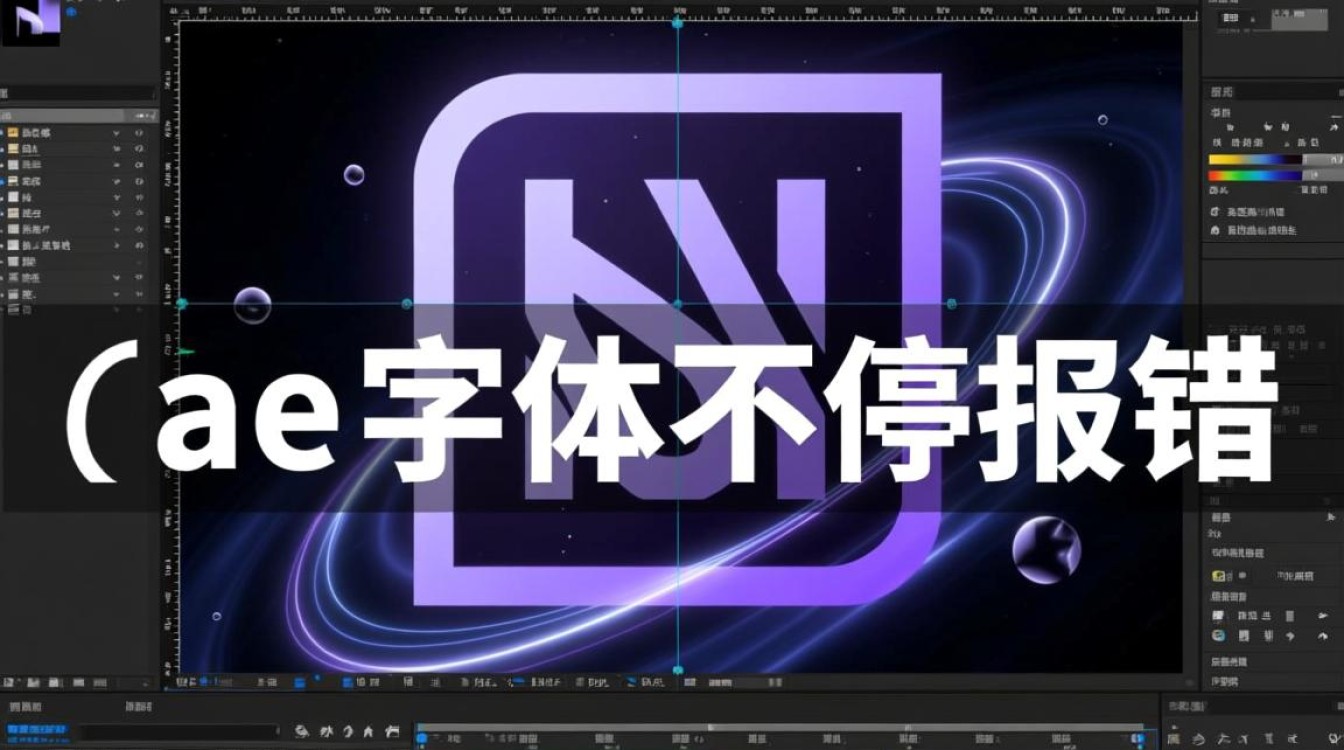The image size is (1344, 750).
Task: Click the blue playhead marker at the timeline start
Action: pyautogui.click(x=421, y=738)
